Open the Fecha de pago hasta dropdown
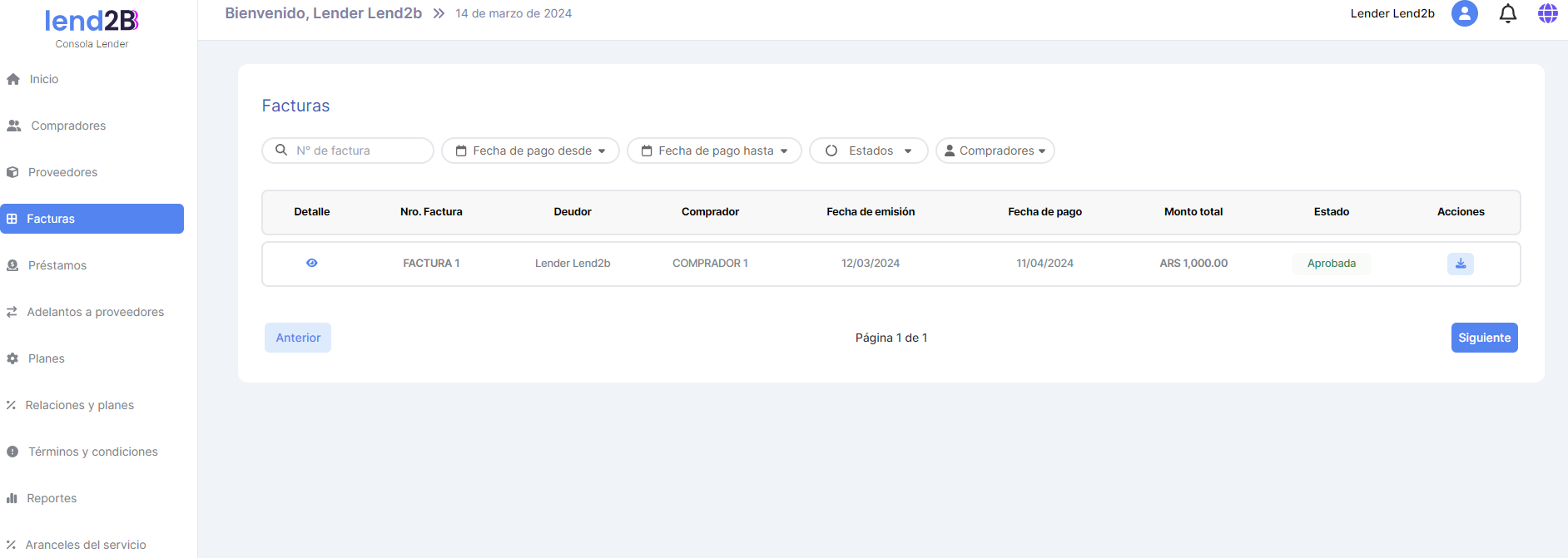1568x558 pixels. (x=714, y=151)
